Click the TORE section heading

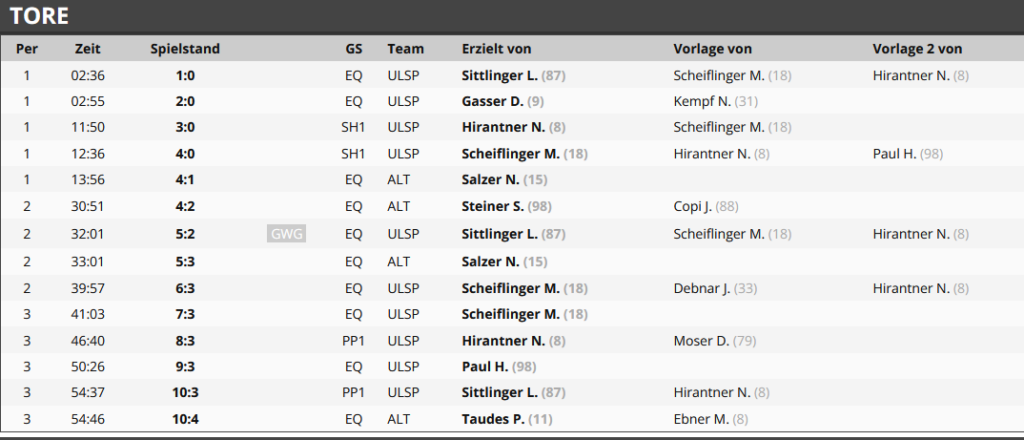tap(39, 16)
